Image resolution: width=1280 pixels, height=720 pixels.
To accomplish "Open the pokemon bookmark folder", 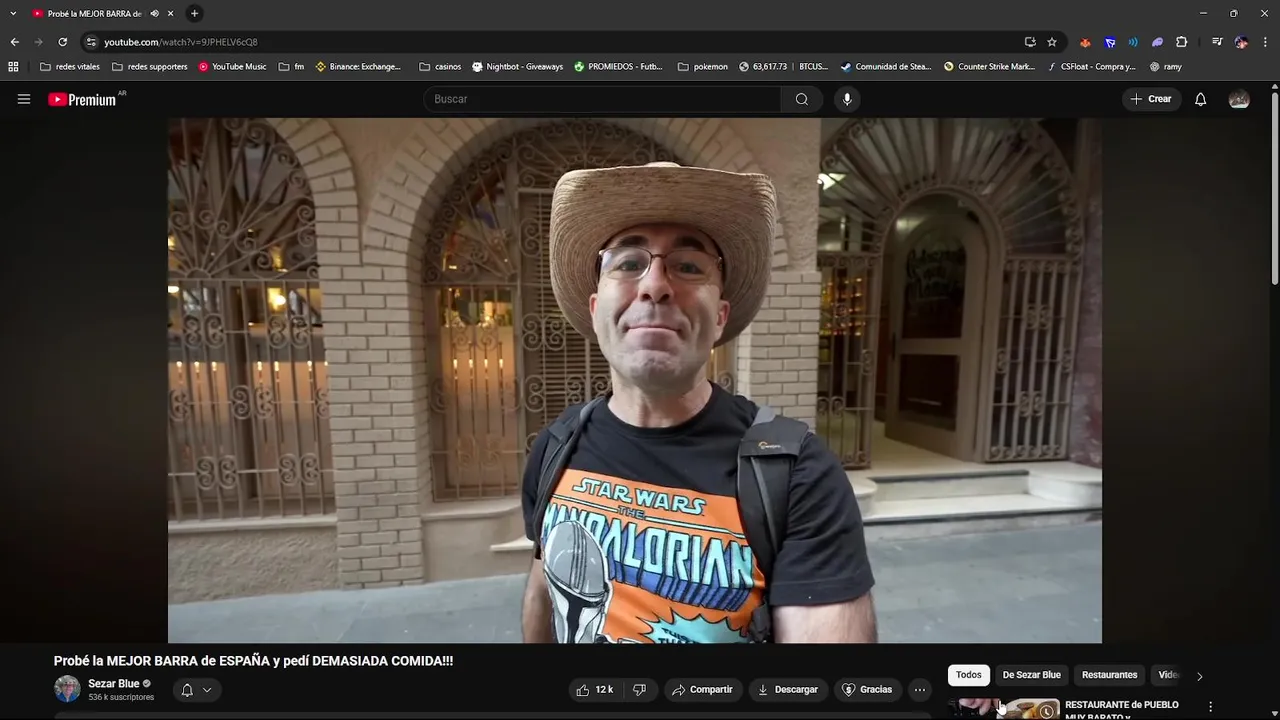I will 703,67.
